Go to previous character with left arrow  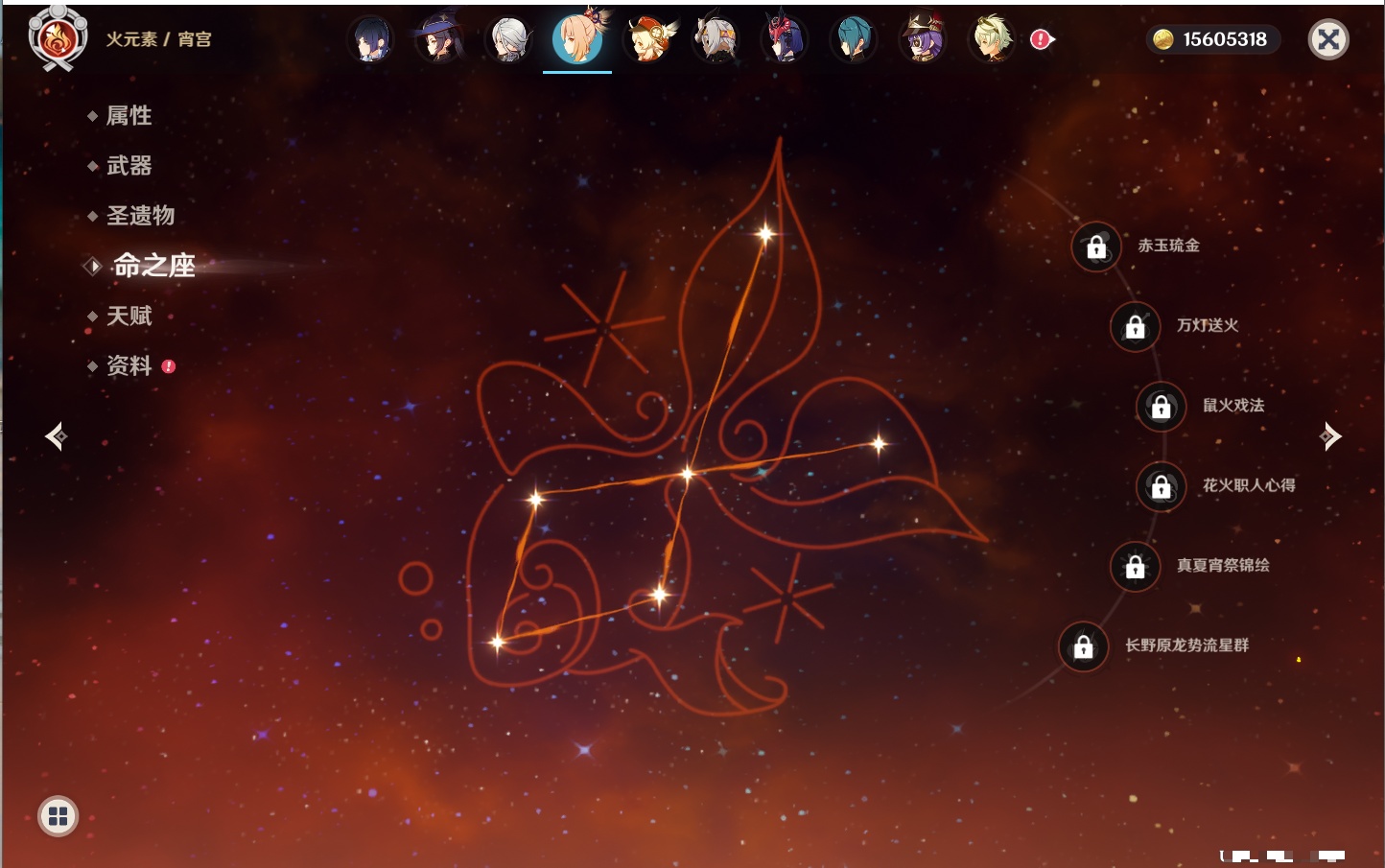[56, 436]
